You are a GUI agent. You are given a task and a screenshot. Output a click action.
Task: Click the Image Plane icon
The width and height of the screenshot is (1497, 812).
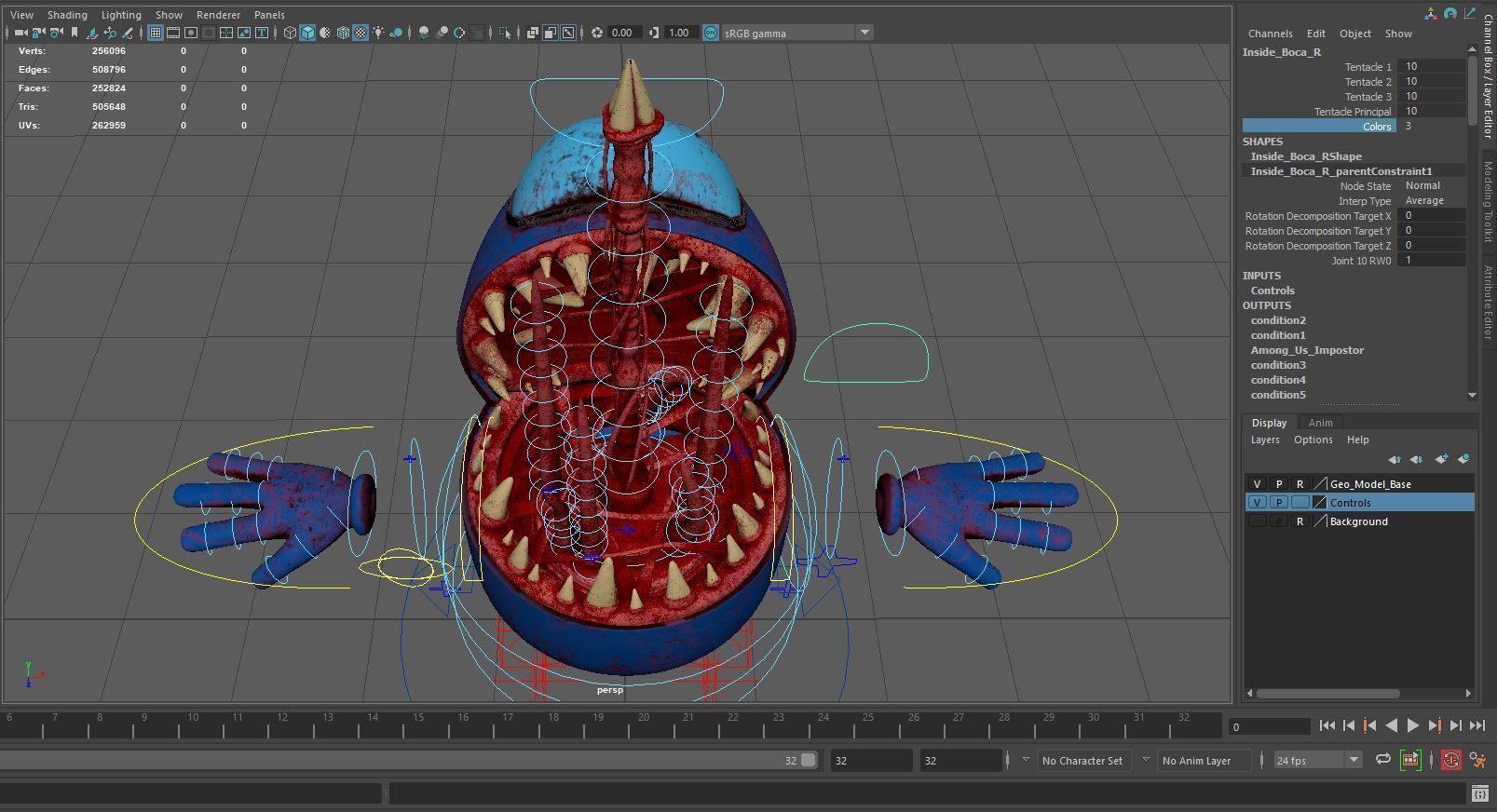click(91, 33)
